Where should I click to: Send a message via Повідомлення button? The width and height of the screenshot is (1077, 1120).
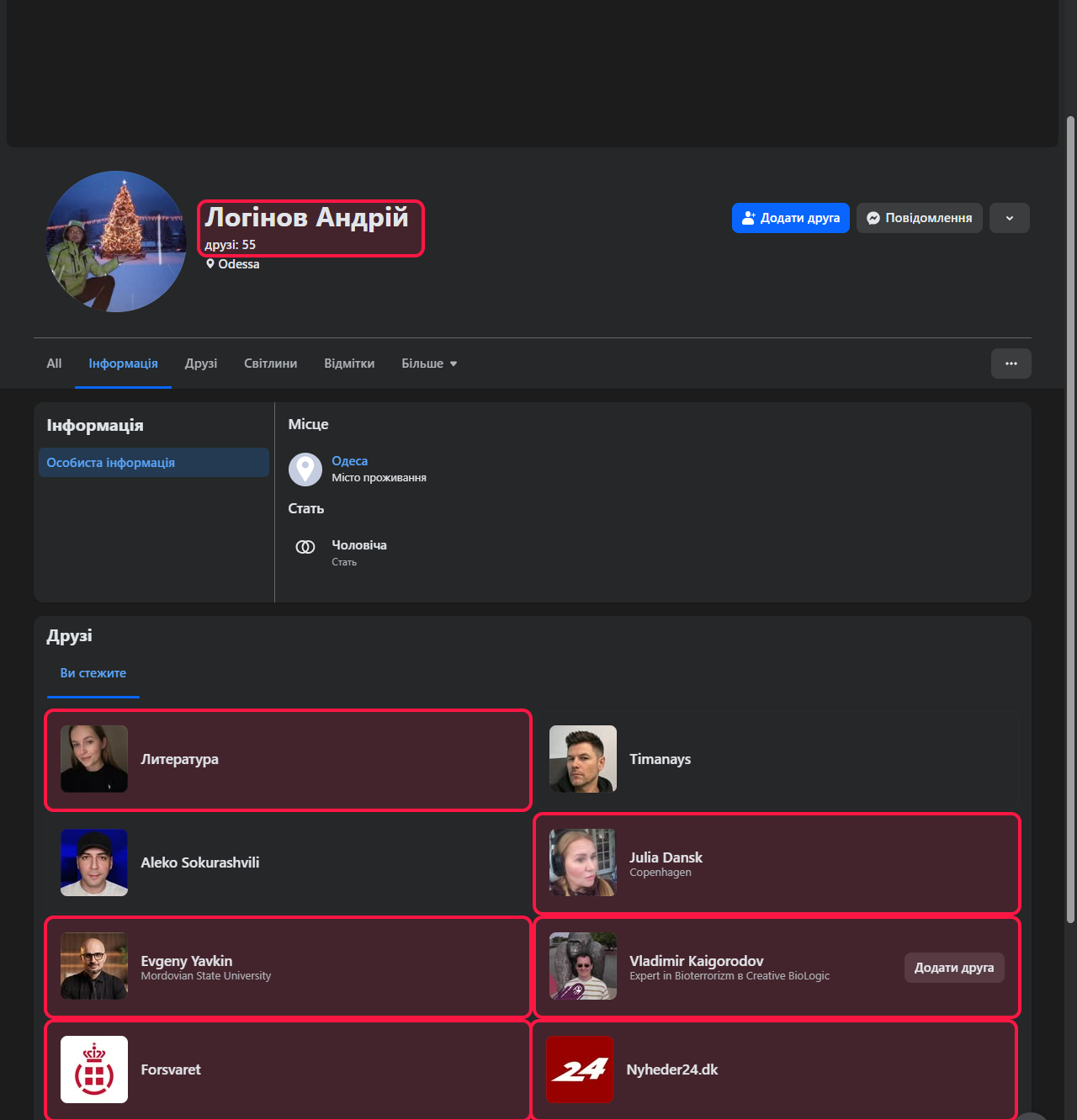[x=920, y=218]
